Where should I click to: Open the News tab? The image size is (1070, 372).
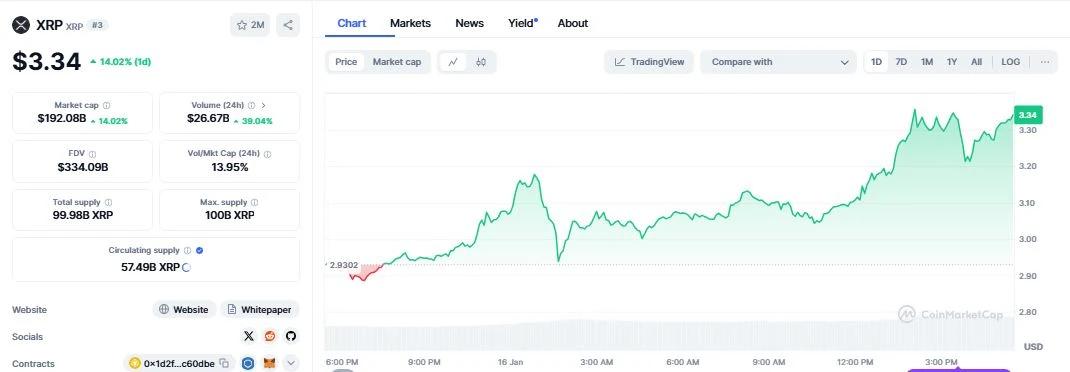pyautogui.click(x=469, y=23)
